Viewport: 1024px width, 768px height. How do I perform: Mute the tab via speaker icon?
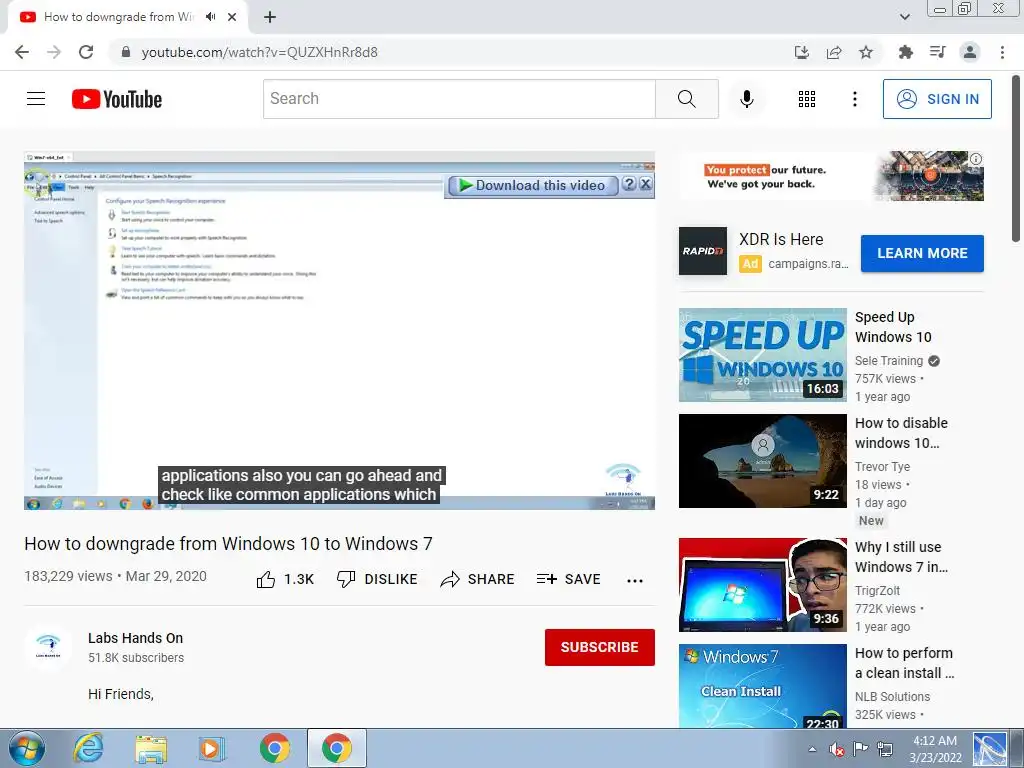coord(210,17)
